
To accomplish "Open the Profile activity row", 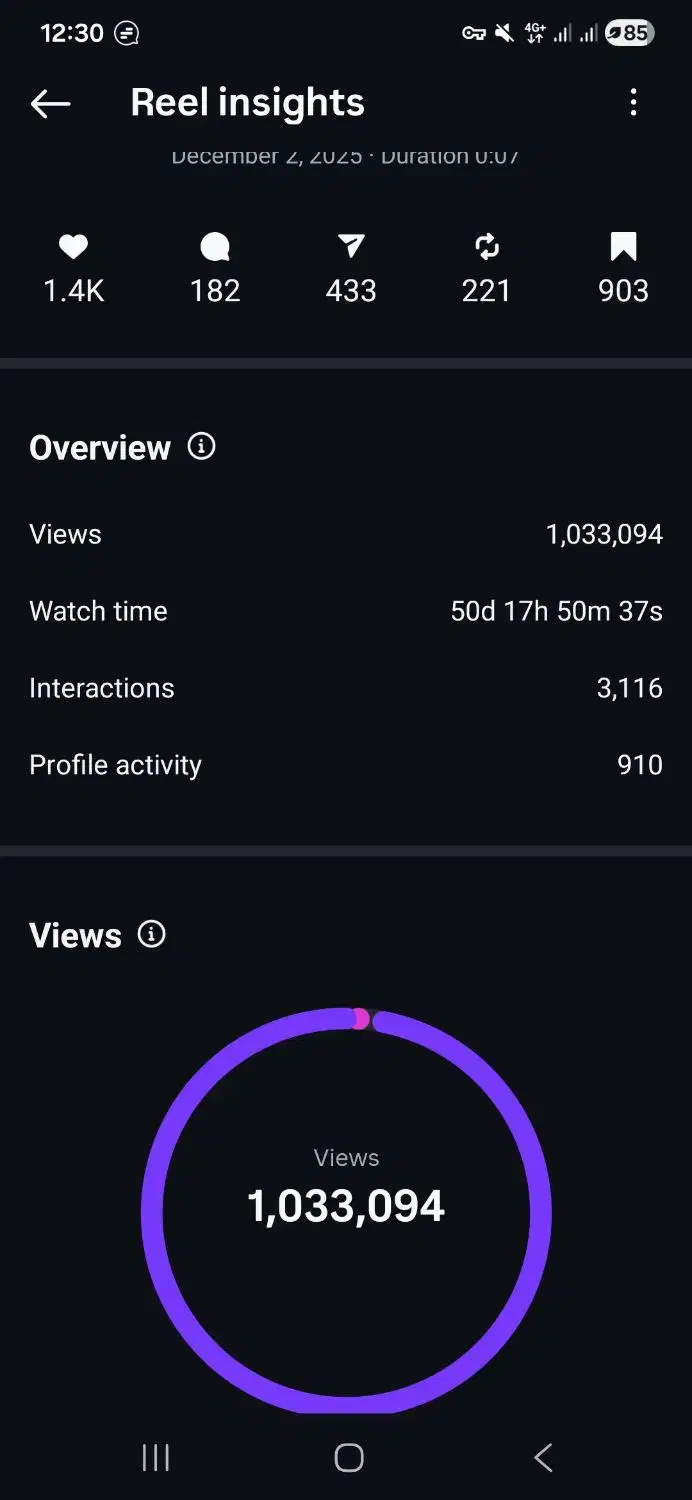I will pos(345,765).
